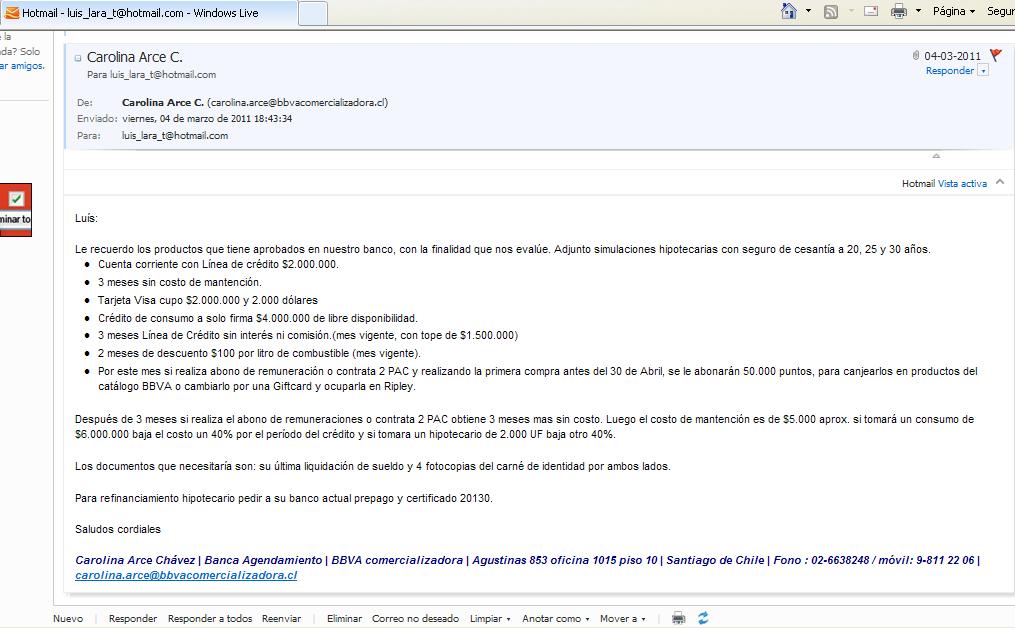The width and height of the screenshot is (1015, 628).
Task: Select the Hotmail - Windows Live browser tab
Action: tap(149, 13)
